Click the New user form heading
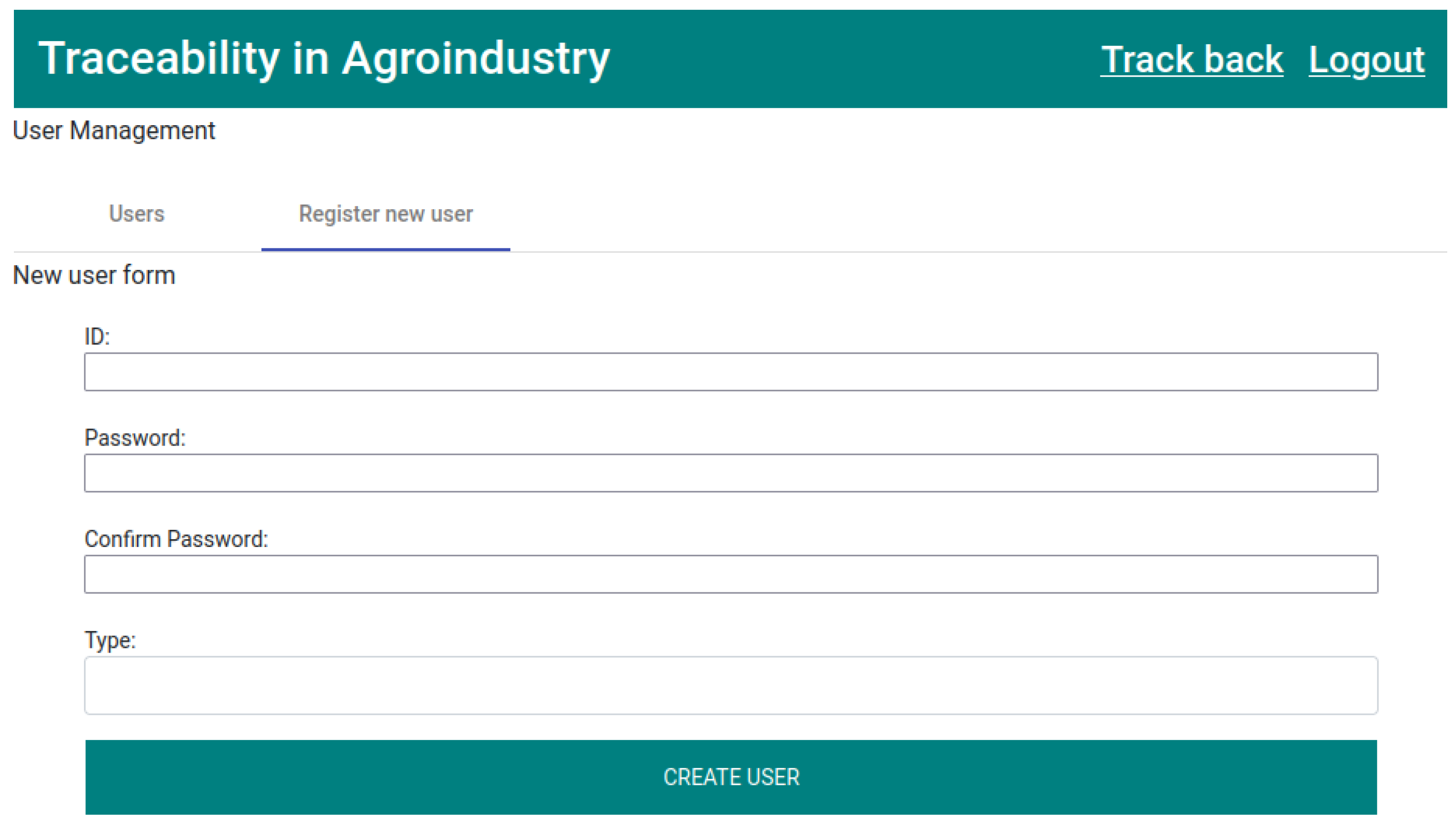The height and width of the screenshot is (823, 1456). tap(94, 275)
